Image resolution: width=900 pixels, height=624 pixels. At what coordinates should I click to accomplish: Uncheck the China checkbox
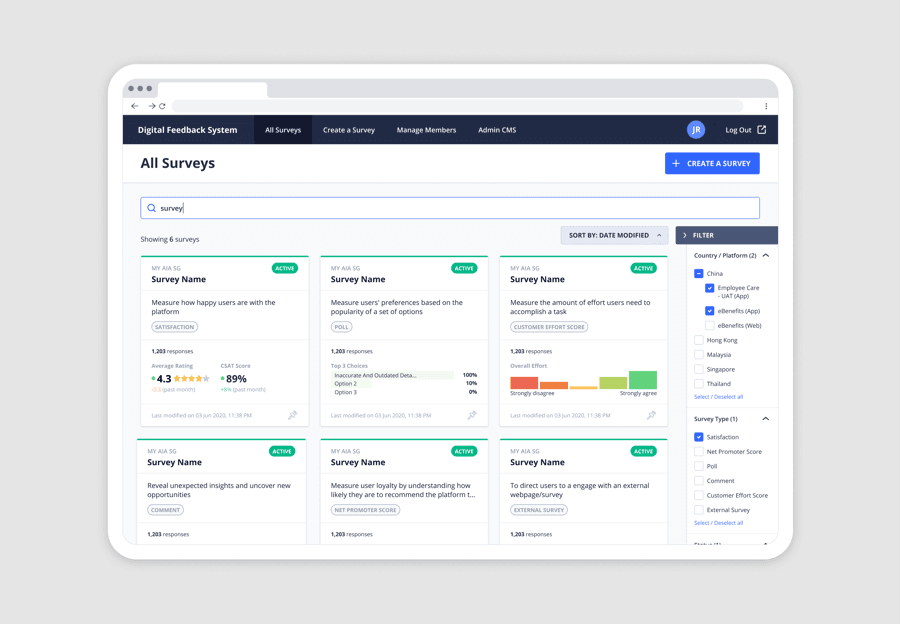[x=699, y=273]
